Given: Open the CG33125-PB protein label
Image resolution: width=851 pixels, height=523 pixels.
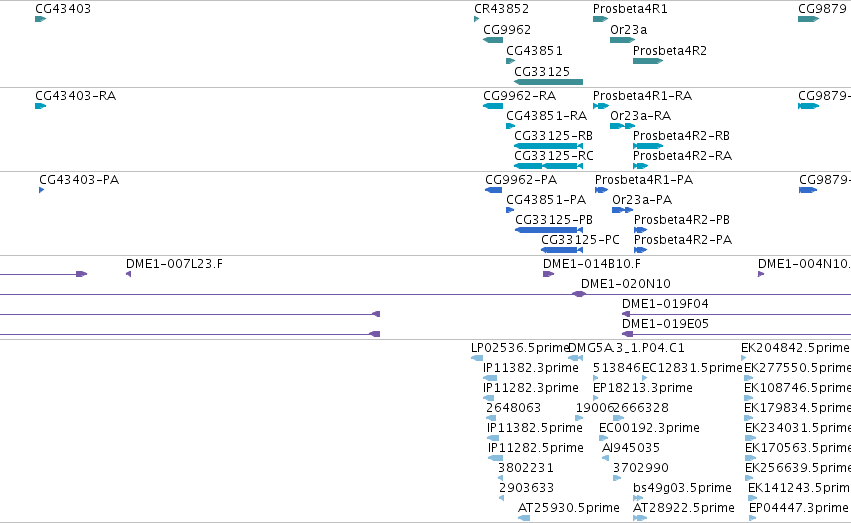Looking at the screenshot, I should [554, 220].
